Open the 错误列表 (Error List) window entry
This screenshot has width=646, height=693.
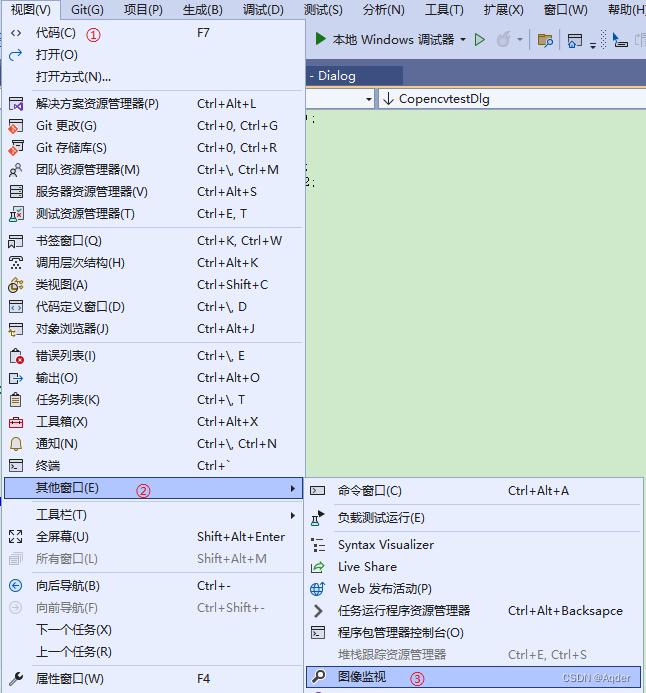[66, 356]
